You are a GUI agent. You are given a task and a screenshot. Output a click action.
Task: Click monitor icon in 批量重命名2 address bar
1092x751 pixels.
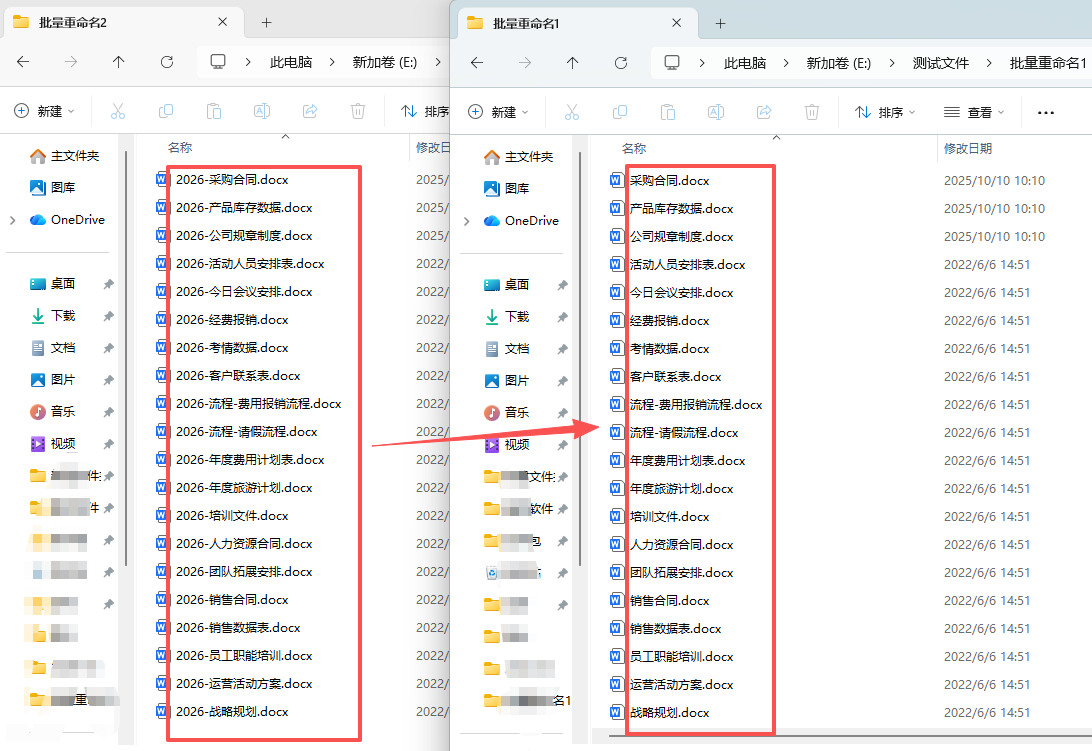218,62
